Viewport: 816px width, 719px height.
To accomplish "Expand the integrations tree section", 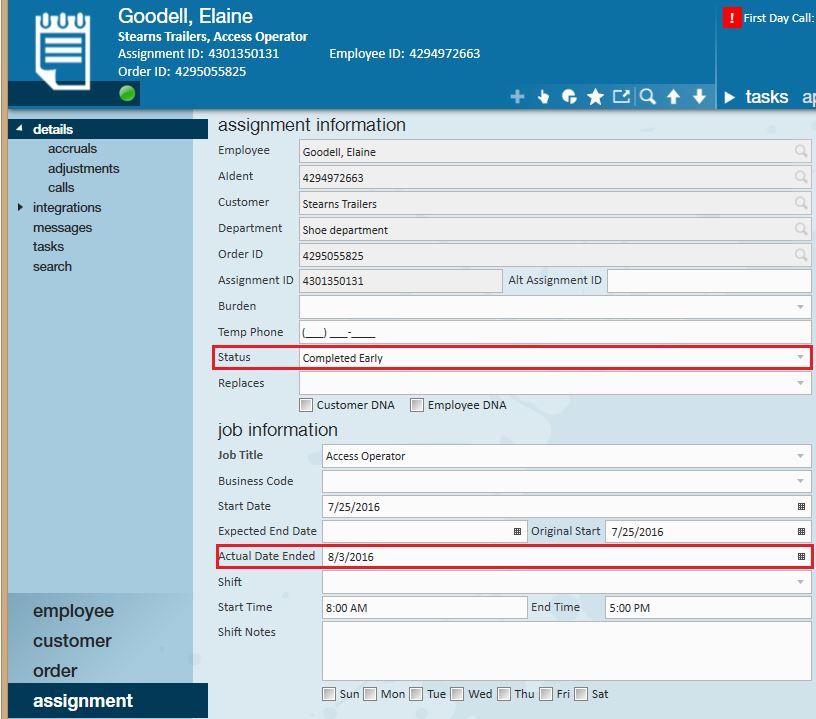I will (x=20, y=207).
